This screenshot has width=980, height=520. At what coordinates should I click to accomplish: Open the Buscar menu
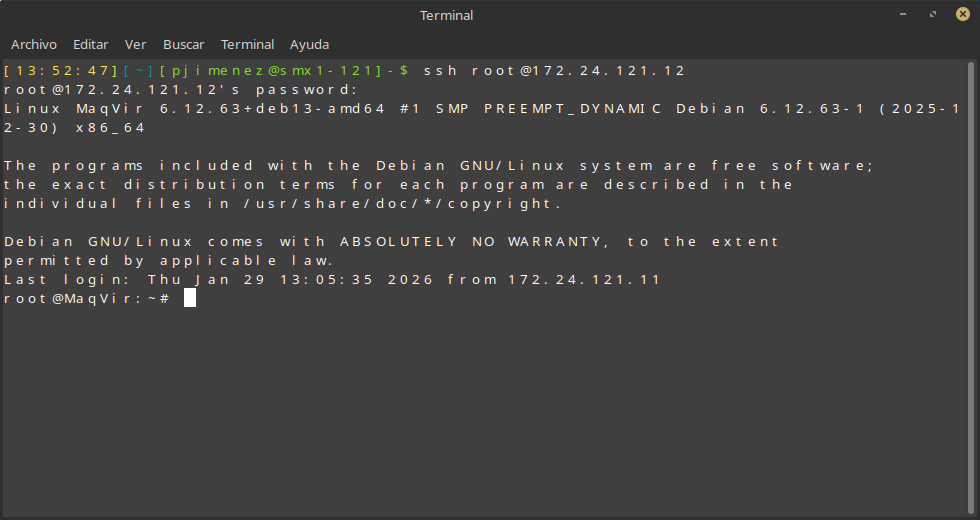[184, 45]
